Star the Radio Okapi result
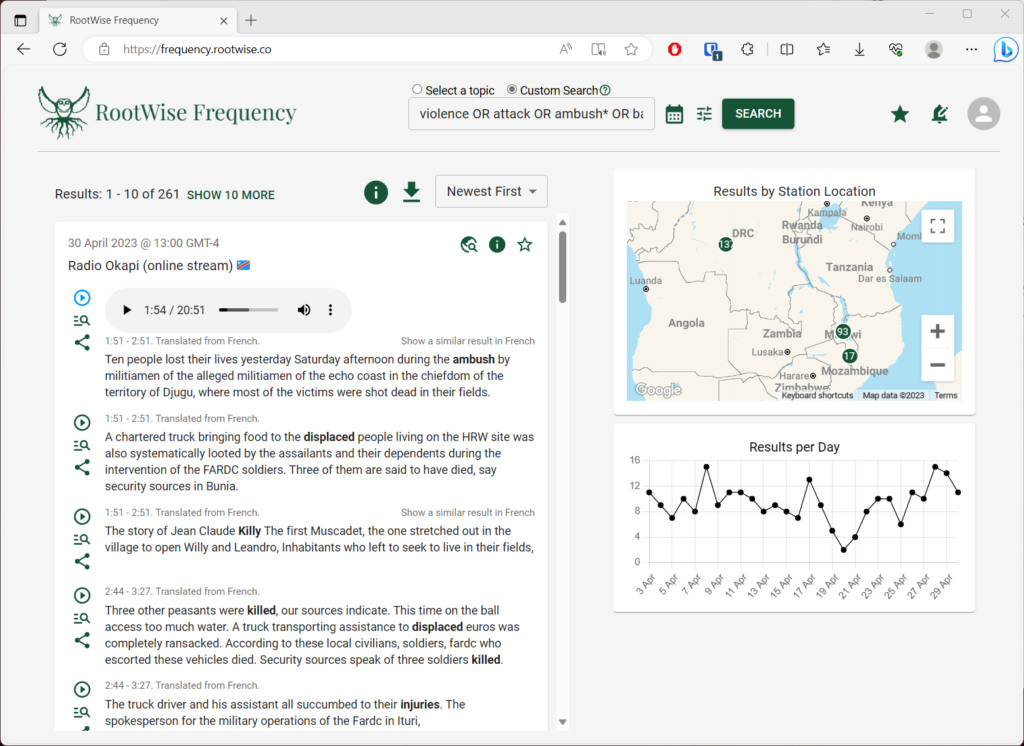 524,244
